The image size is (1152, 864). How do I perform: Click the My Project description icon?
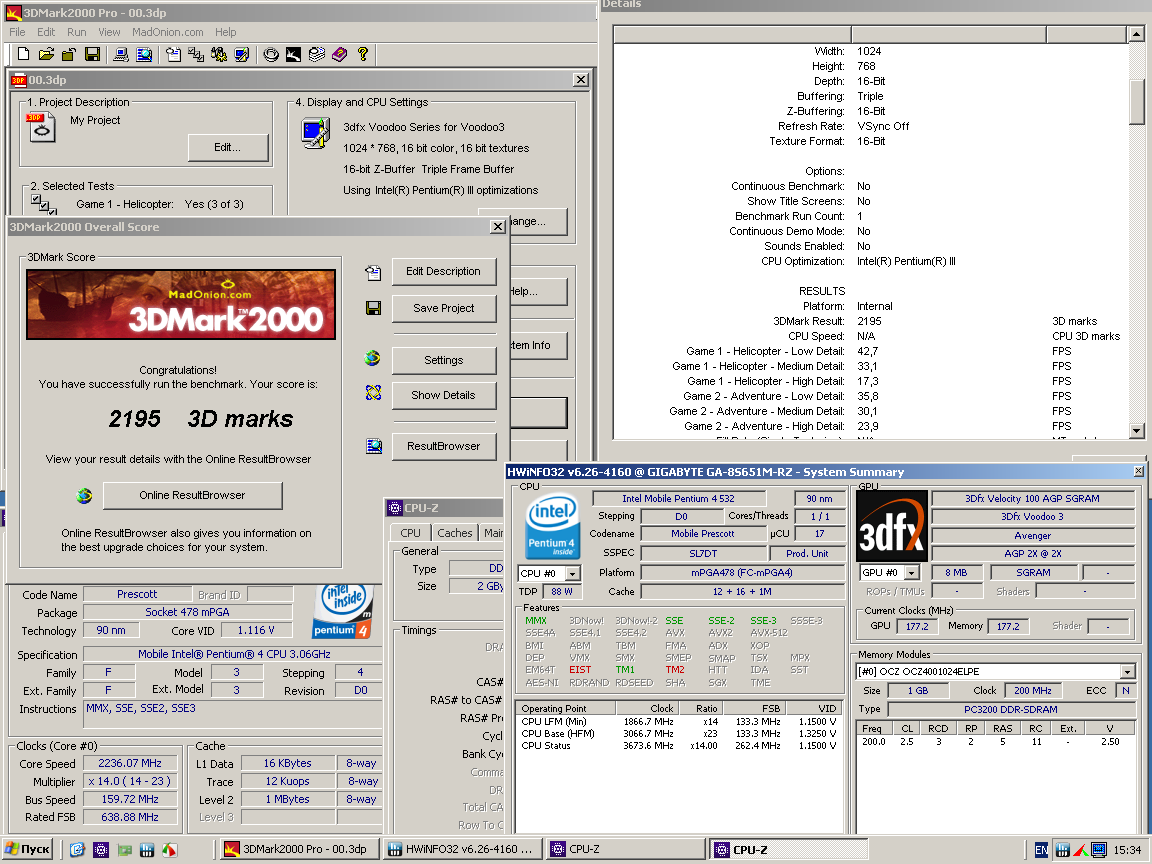[x=41, y=128]
